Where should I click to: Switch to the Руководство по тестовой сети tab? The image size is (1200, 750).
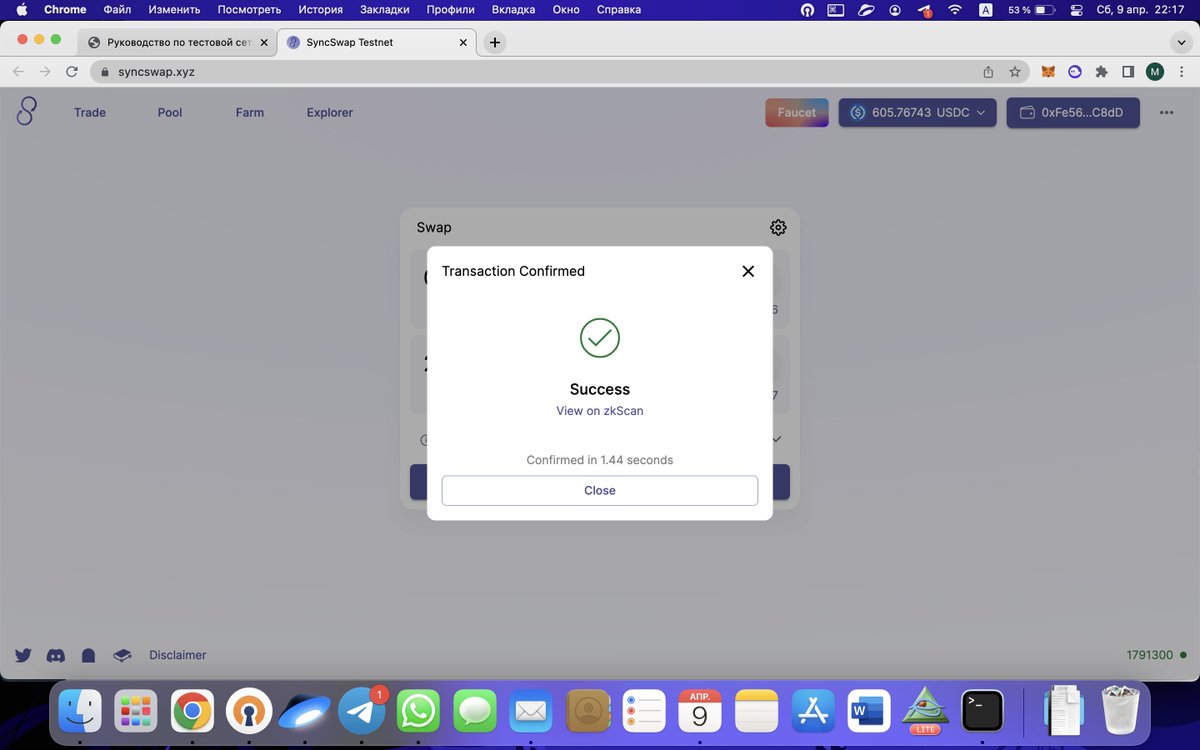[176, 42]
